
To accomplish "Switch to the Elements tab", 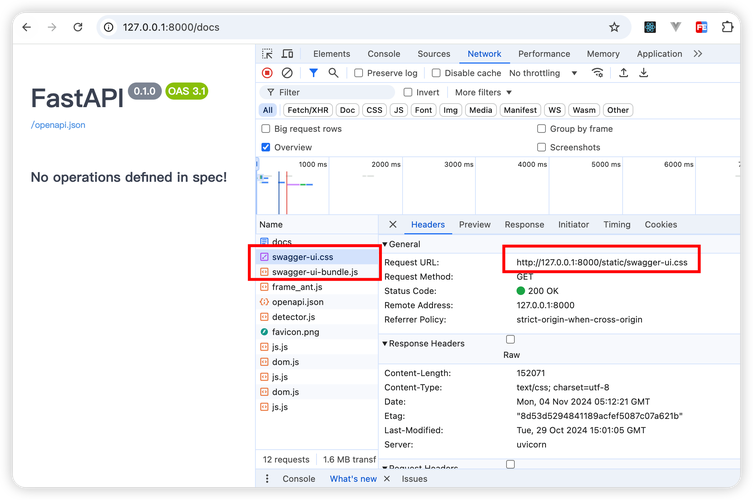I will click(332, 54).
